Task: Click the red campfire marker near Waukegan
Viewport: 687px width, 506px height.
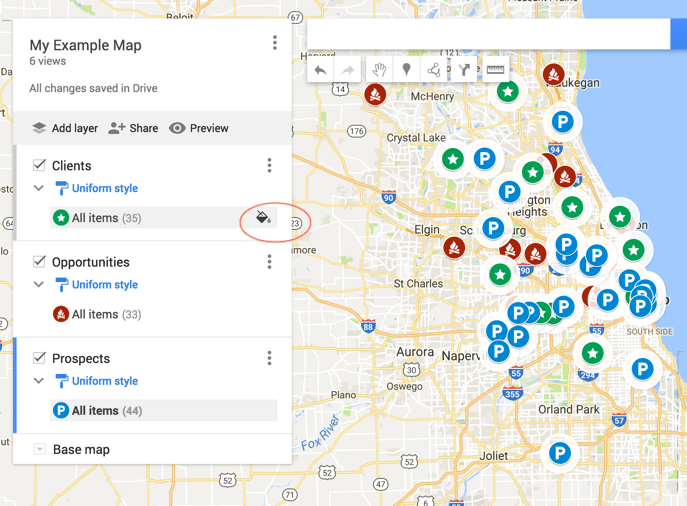Action: click(553, 74)
